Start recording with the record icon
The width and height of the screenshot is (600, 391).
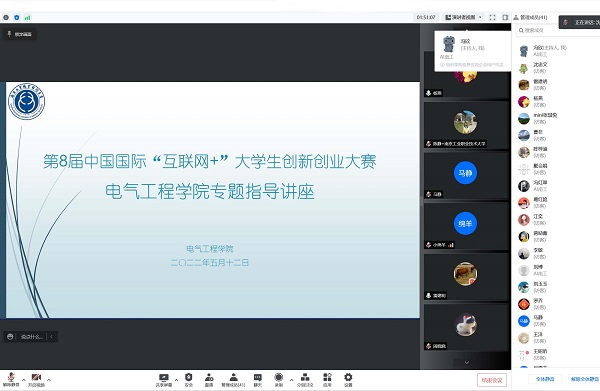pyautogui.click(x=279, y=380)
